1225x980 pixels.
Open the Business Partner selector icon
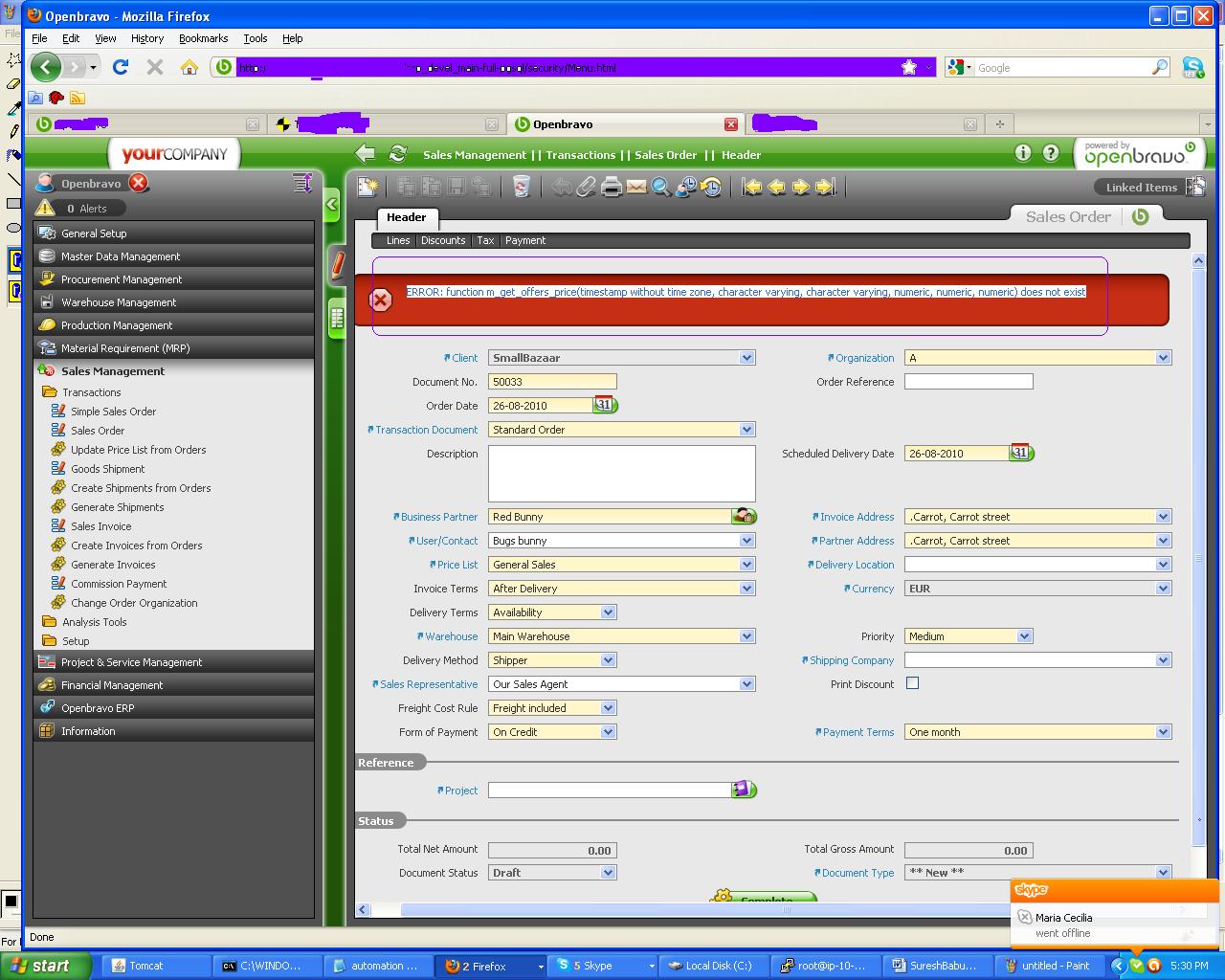click(744, 516)
